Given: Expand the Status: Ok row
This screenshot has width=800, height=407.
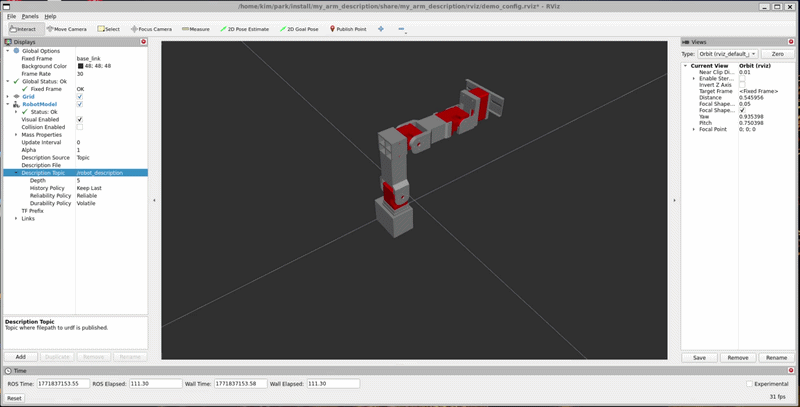Looking at the screenshot, I should (16, 112).
